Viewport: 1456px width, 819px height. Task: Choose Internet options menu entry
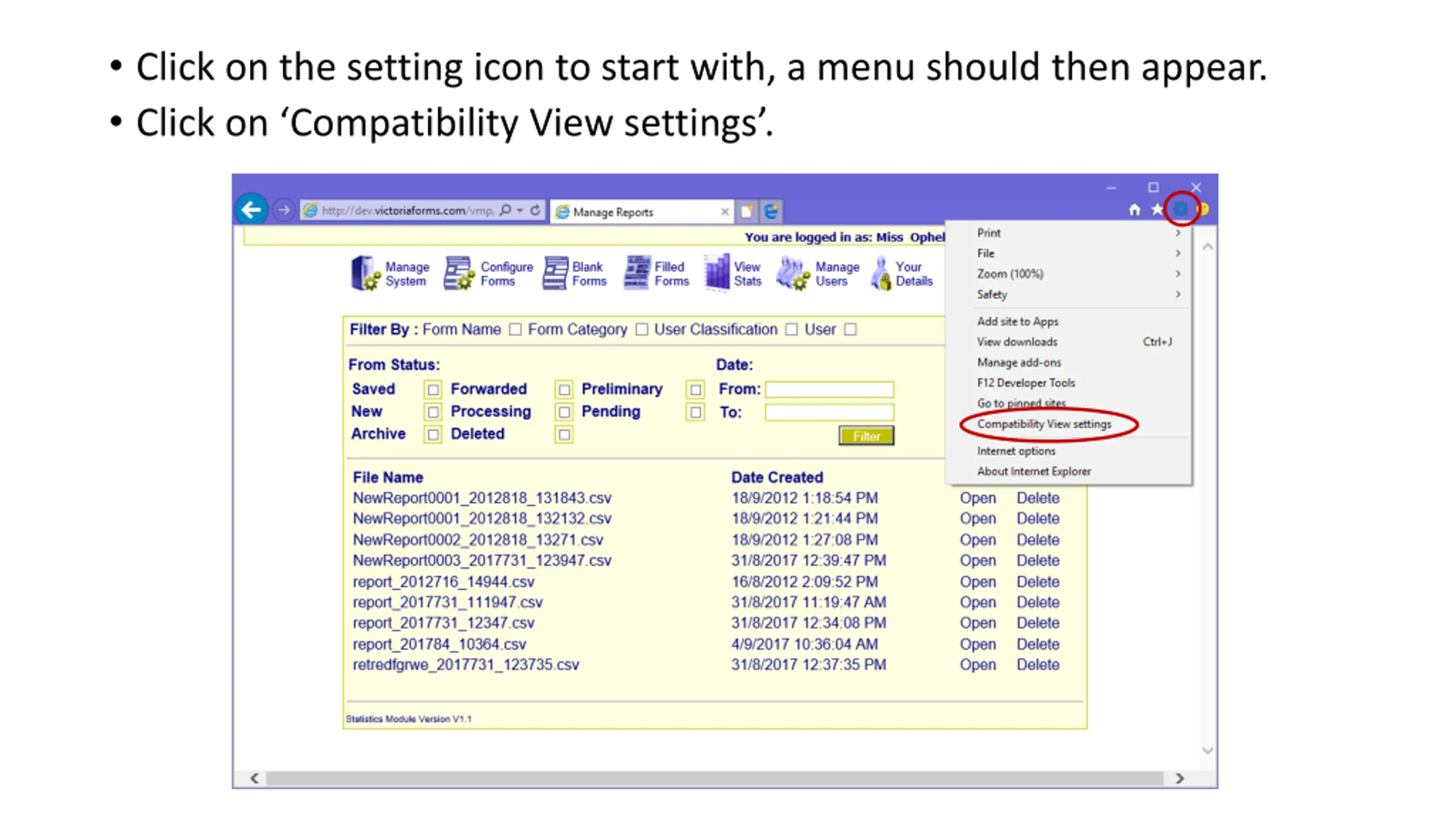1069,451
